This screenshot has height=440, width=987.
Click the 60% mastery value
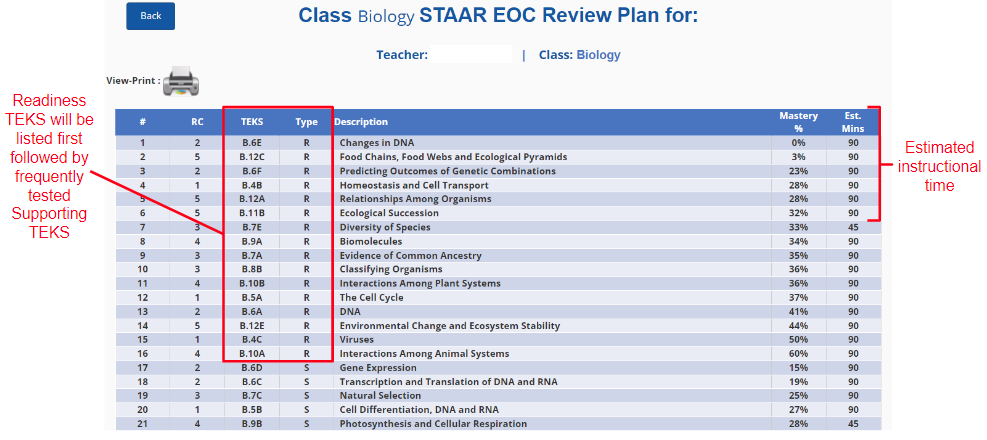[799, 354]
